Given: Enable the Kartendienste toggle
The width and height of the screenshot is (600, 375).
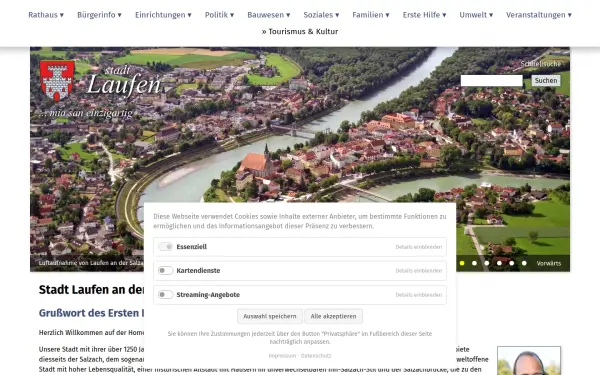Looking at the screenshot, I should [166, 271].
